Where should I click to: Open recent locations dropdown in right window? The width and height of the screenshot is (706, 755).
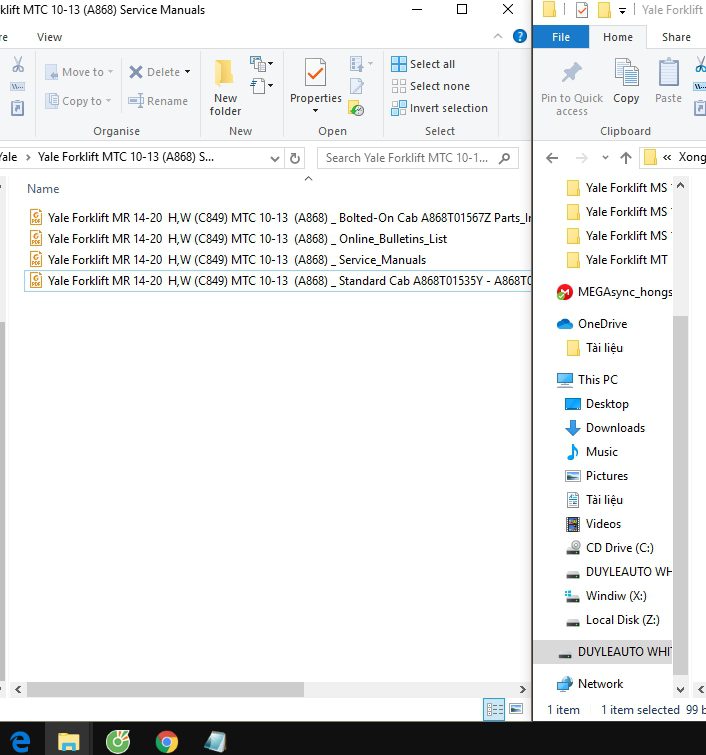pyautogui.click(x=605, y=157)
